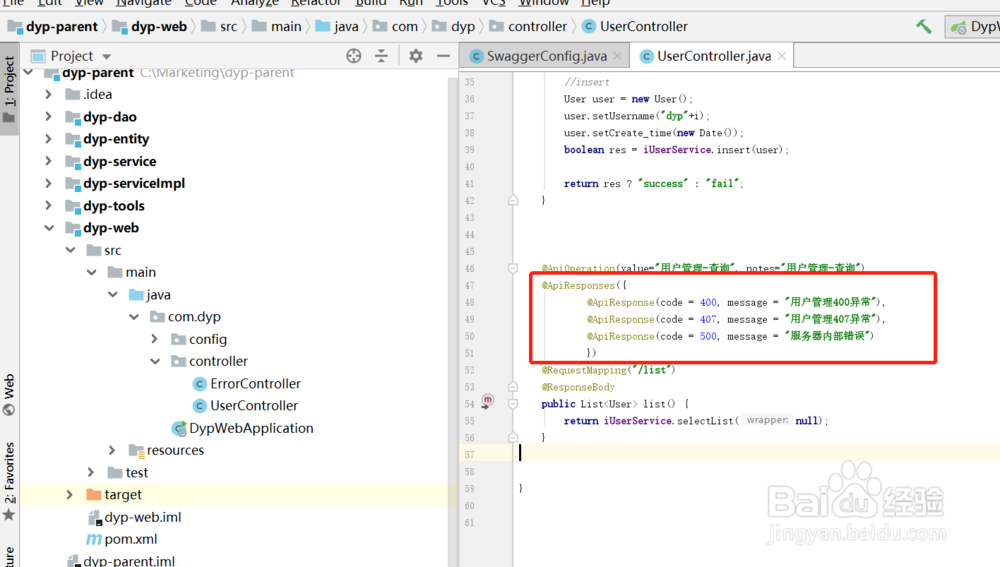Collapse the controller package
Screen dimensions: 1000x567
154,361
